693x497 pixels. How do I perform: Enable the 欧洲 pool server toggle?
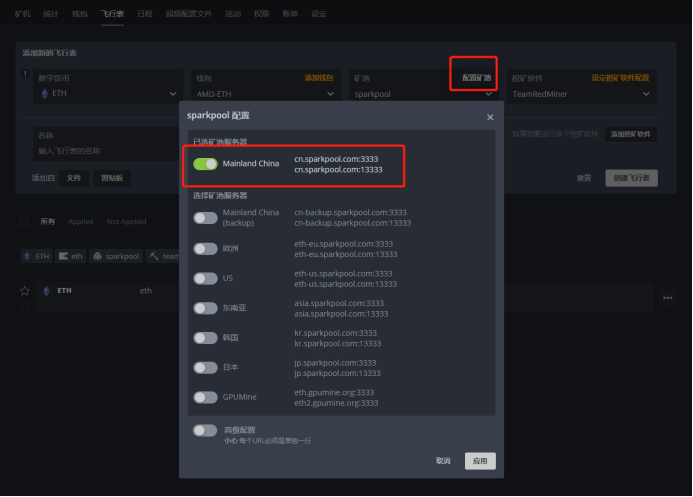point(205,248)
